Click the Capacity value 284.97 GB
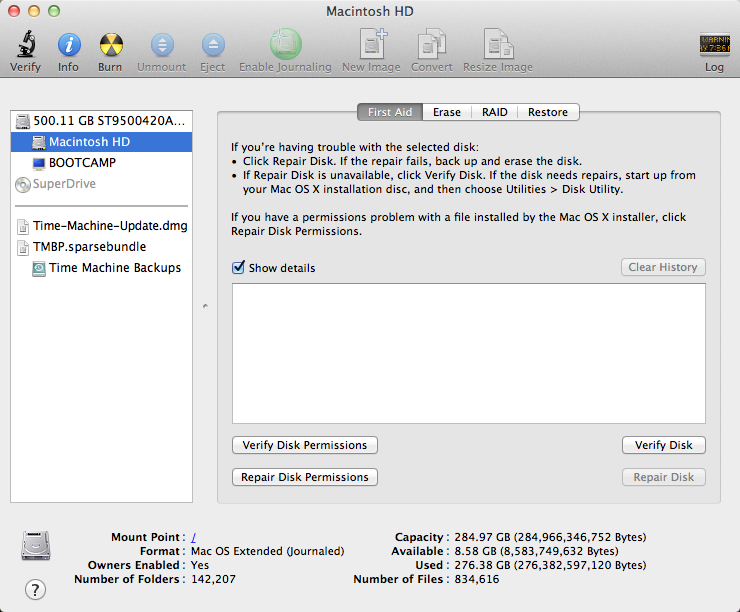 (x=550, y=537)
